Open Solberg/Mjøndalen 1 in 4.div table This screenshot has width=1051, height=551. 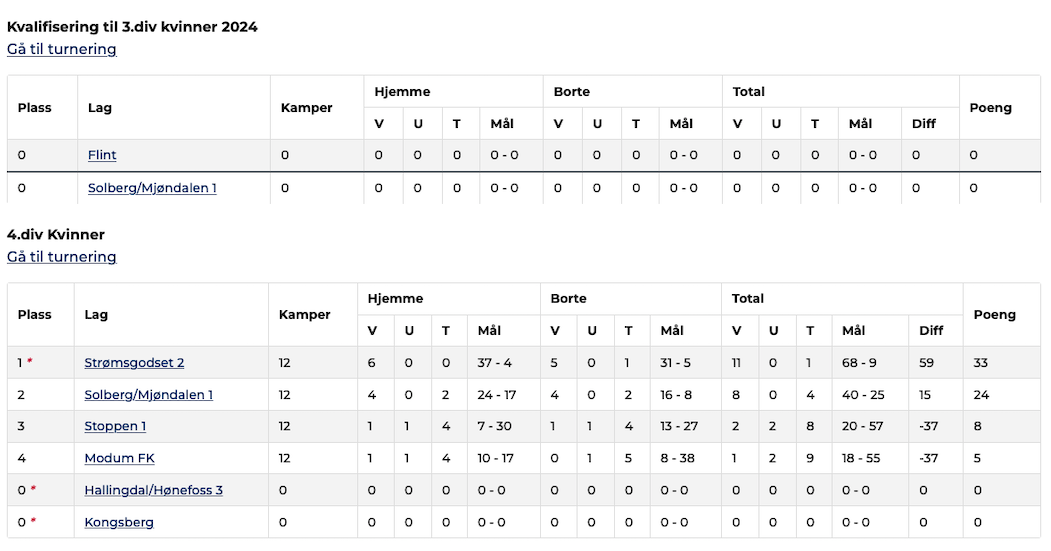pyautogui.click(x=149, y=395)
